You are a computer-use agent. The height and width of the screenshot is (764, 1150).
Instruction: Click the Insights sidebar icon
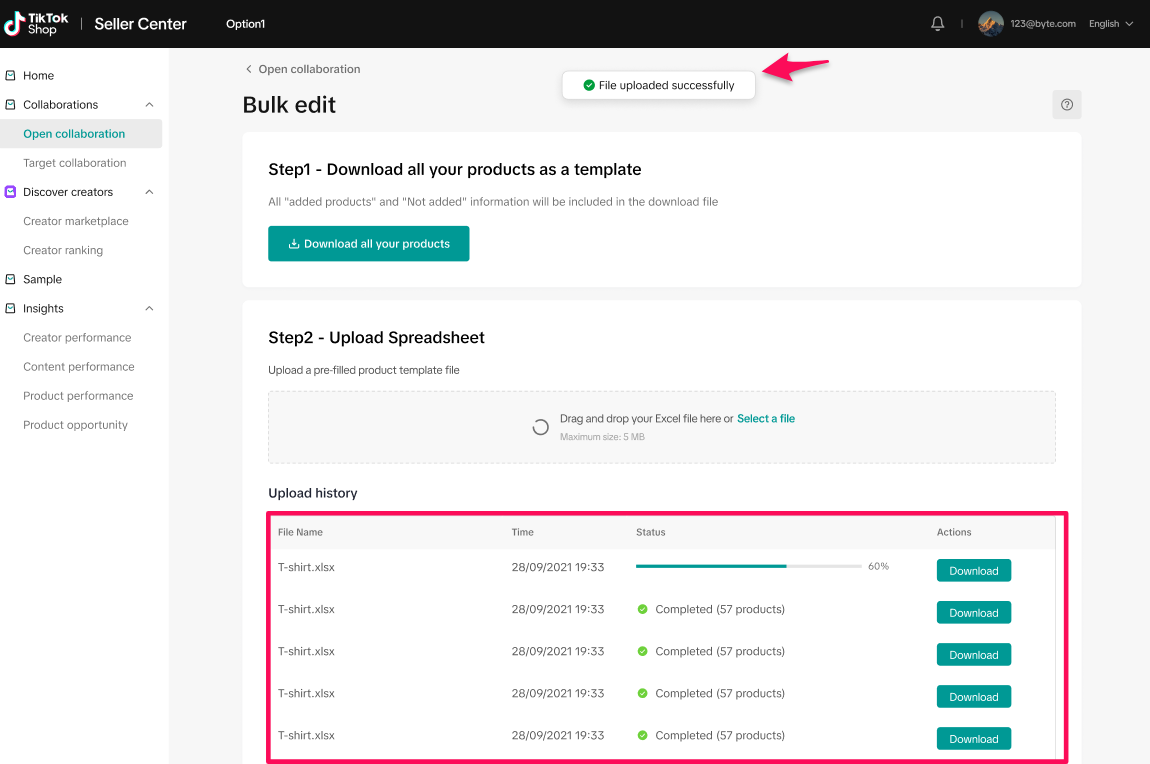pos(10,309)
